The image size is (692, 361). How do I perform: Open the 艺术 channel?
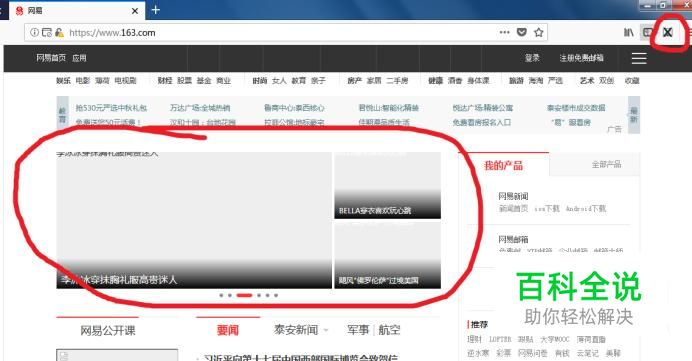click(587, 81)
